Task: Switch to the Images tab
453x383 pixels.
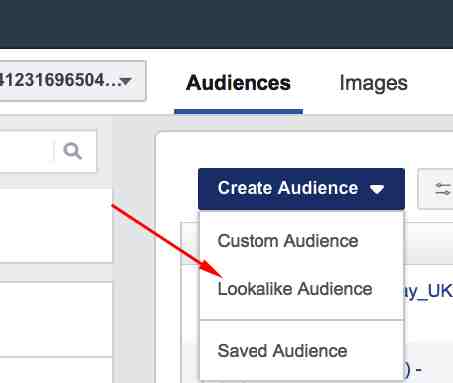Action: pyautogui.click(x=373, y=83)
